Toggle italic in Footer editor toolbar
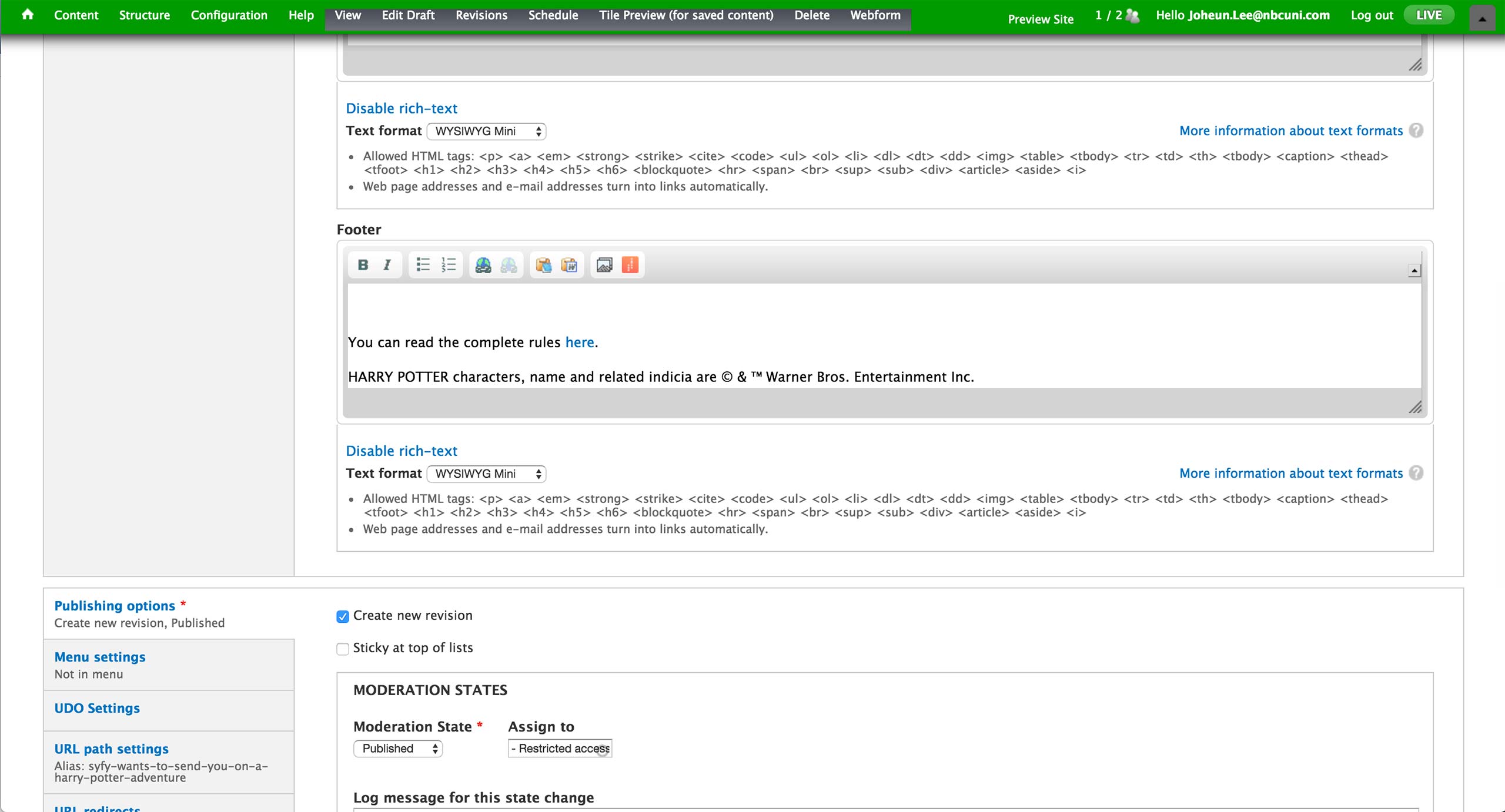 387,265
